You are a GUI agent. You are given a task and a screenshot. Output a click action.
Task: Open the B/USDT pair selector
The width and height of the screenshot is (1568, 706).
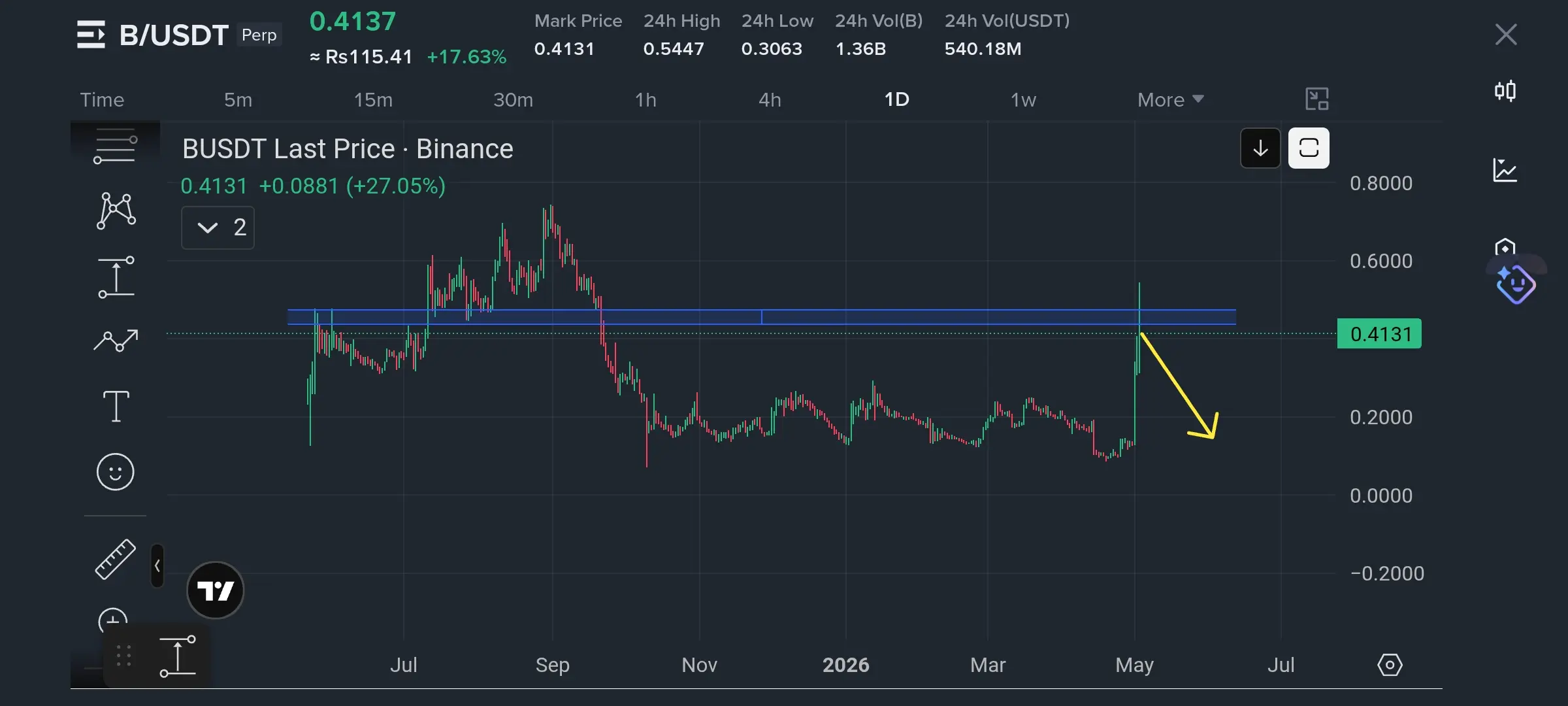pyautogui.click(x=174, y=35)
